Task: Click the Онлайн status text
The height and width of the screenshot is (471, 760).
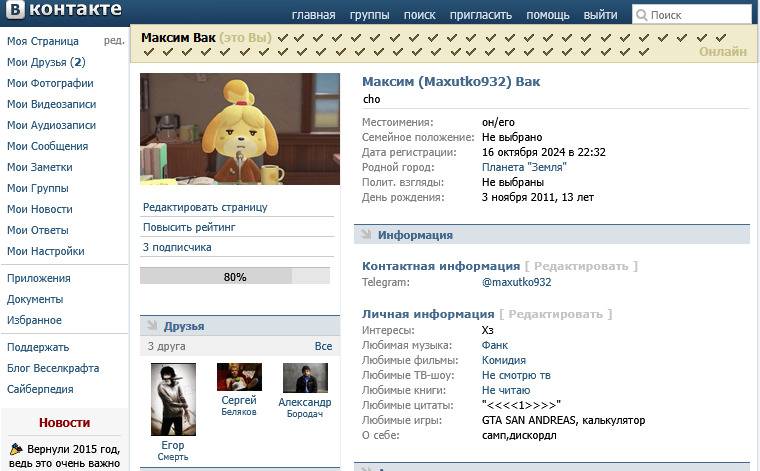Action: click(723, 51)
